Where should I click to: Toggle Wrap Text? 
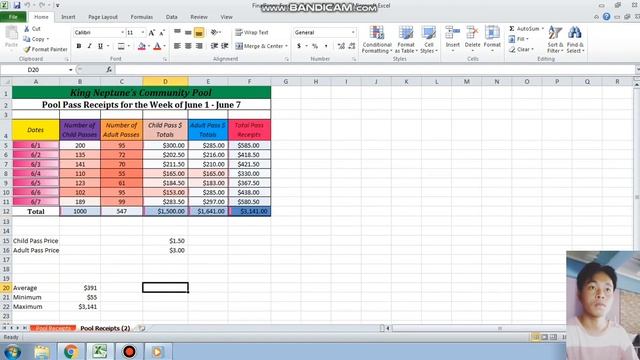252,32
